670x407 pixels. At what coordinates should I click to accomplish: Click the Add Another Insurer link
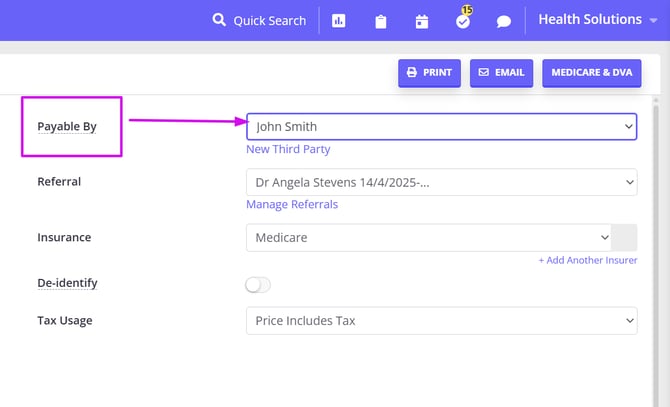[588, 260]
